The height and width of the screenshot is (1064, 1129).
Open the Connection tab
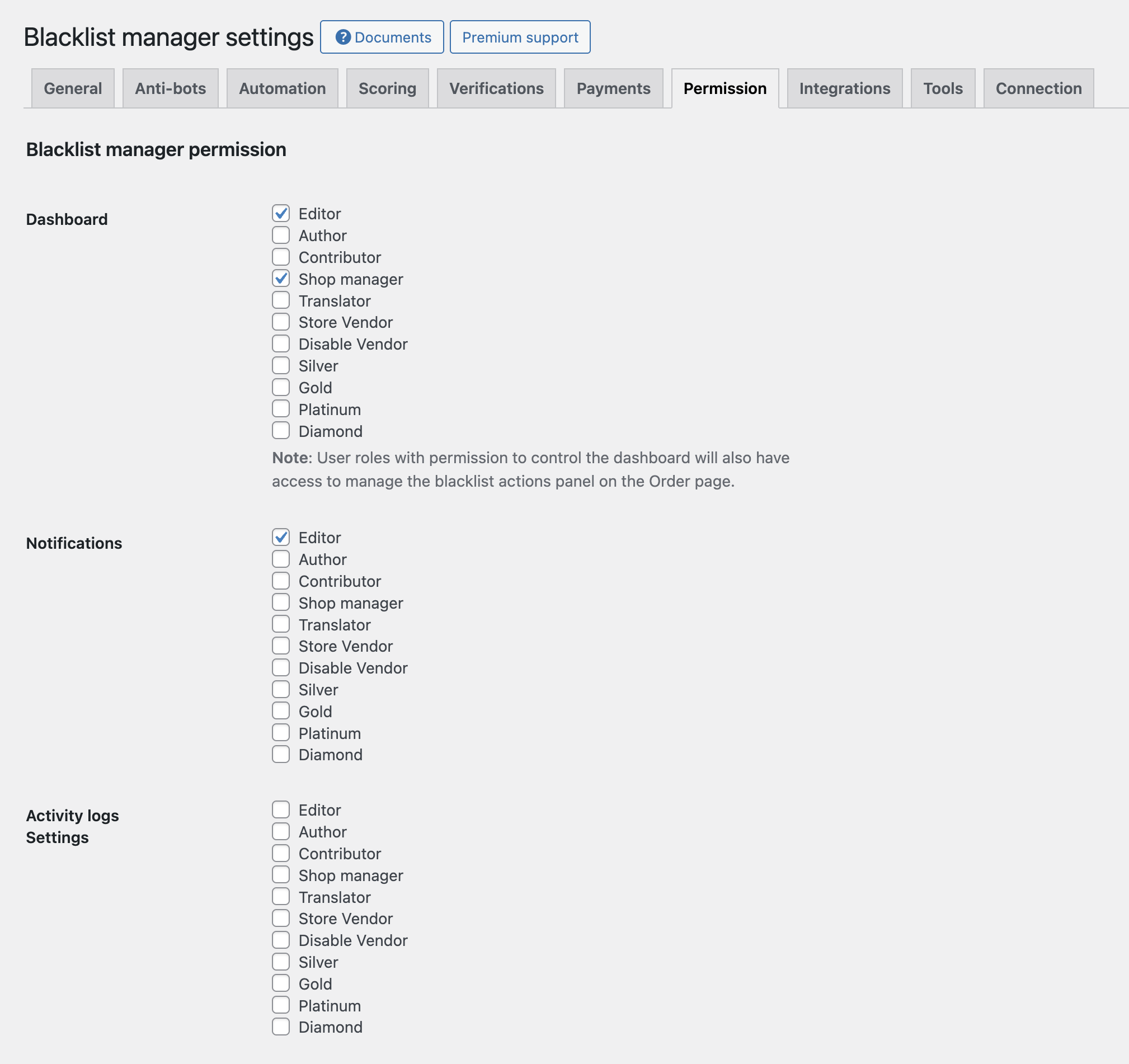(x=1038, y=88)
